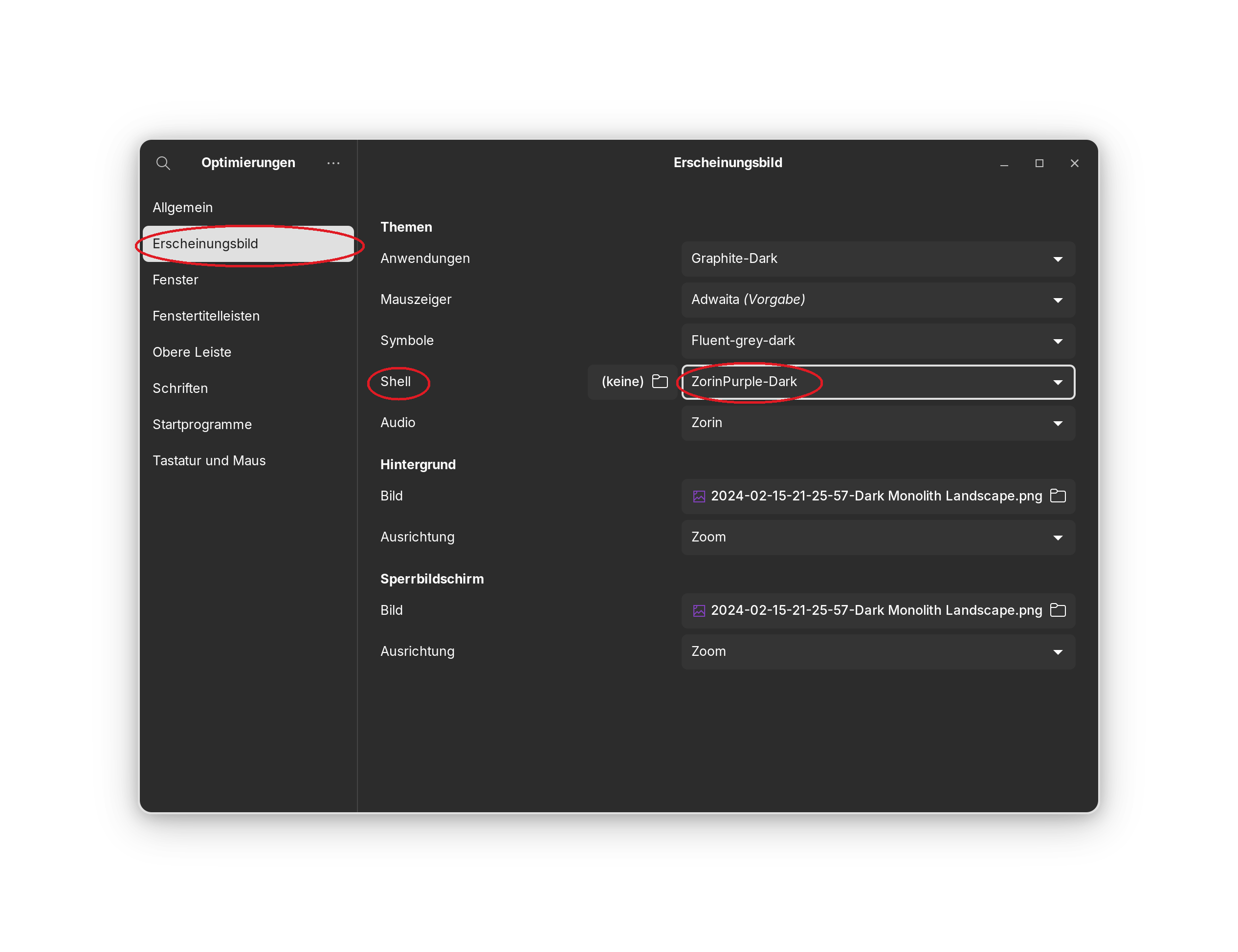Go to the Fenstertitelleisten section
Image resolution: width=1238 pixels, height=952 pixels.
[206, 316]
